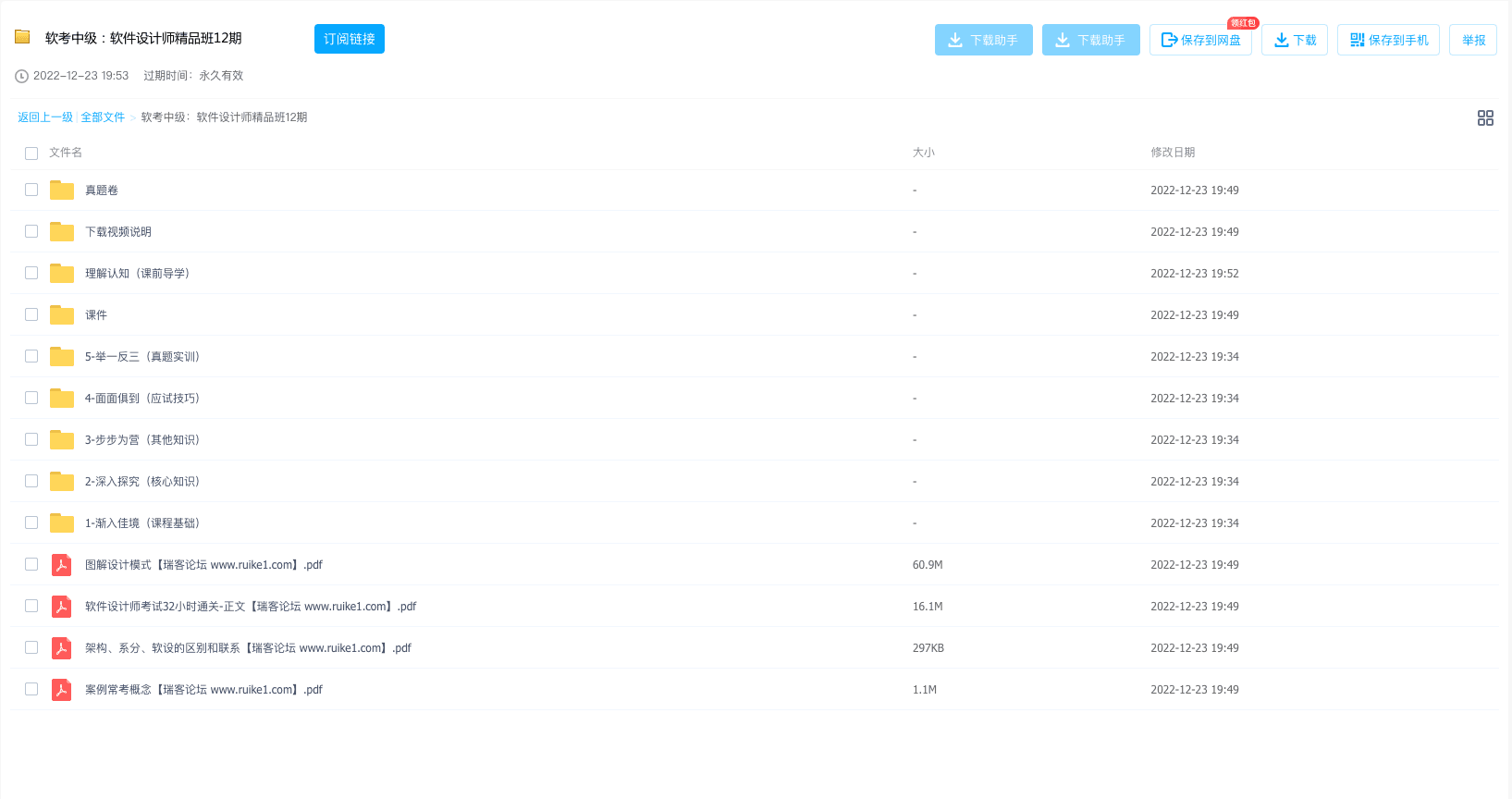
Task: Open 5-举一反三（真题实训）folder name
Action: [x=142, y=356]
